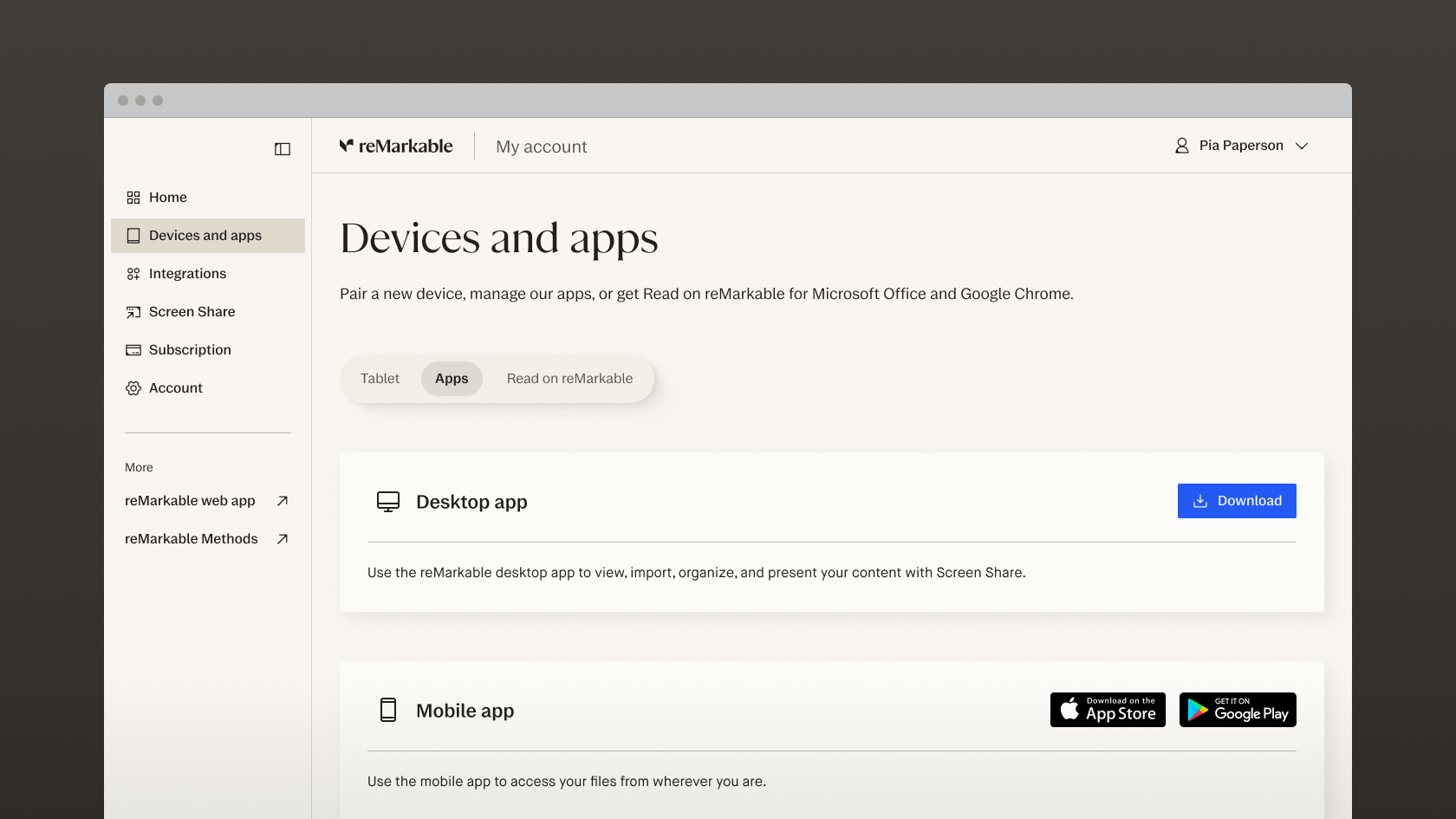Select the Apps tab
Screen dimensions: 1456x819
tap(452, 379)
